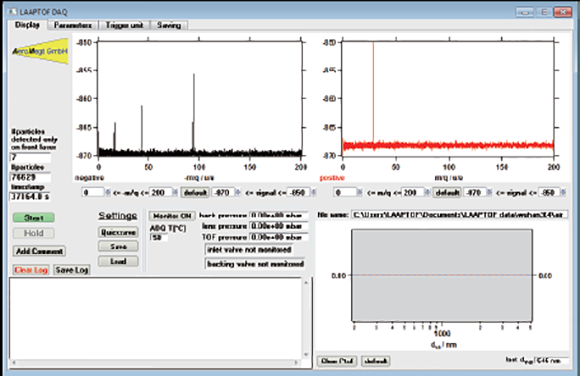This screenshot has height=376, width=580.
Task: Click the positive spectrum minimum m/q field
Action: pyautogui.click(x=345, y=192)
